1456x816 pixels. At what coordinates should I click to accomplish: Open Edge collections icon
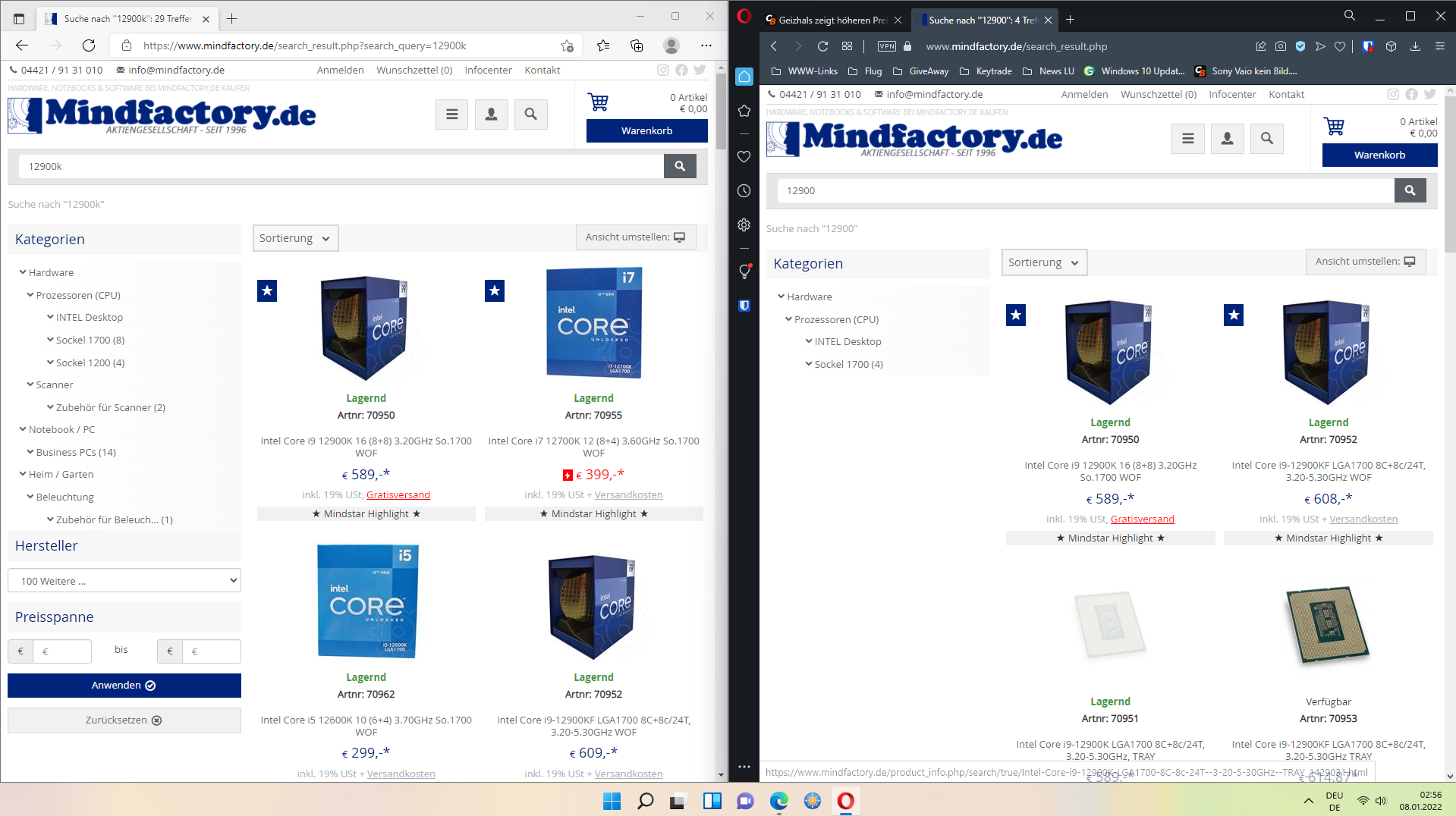[x=637, y=46]
